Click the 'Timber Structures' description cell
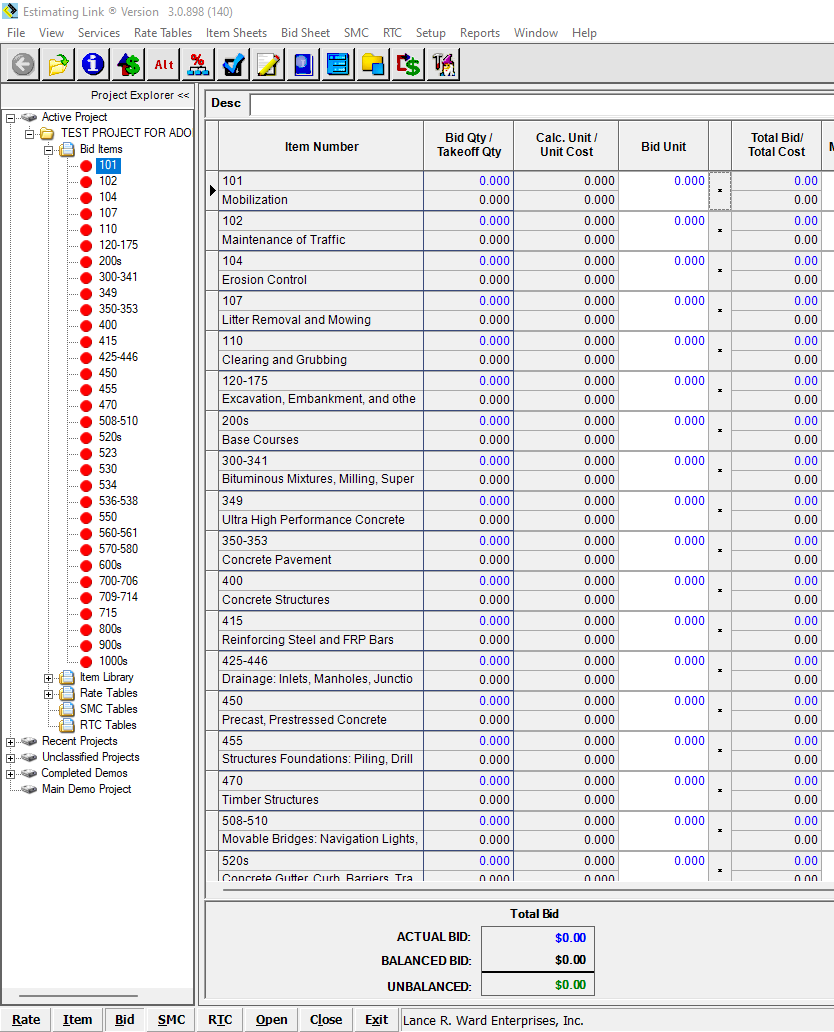Image resolution: width=834 pixels, height=1032 pixels. [x=321, y=800]
